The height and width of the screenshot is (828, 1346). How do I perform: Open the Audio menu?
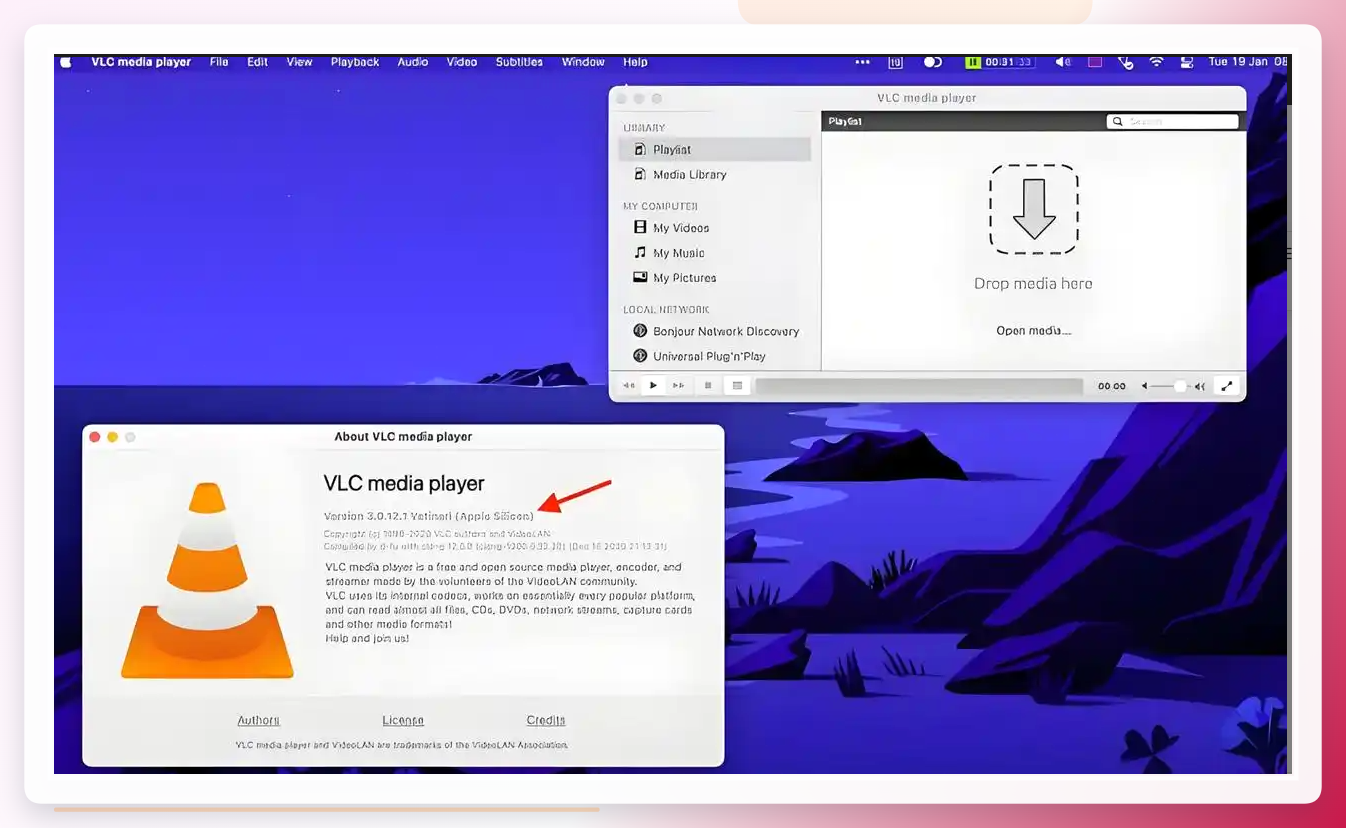coord(413,62)
